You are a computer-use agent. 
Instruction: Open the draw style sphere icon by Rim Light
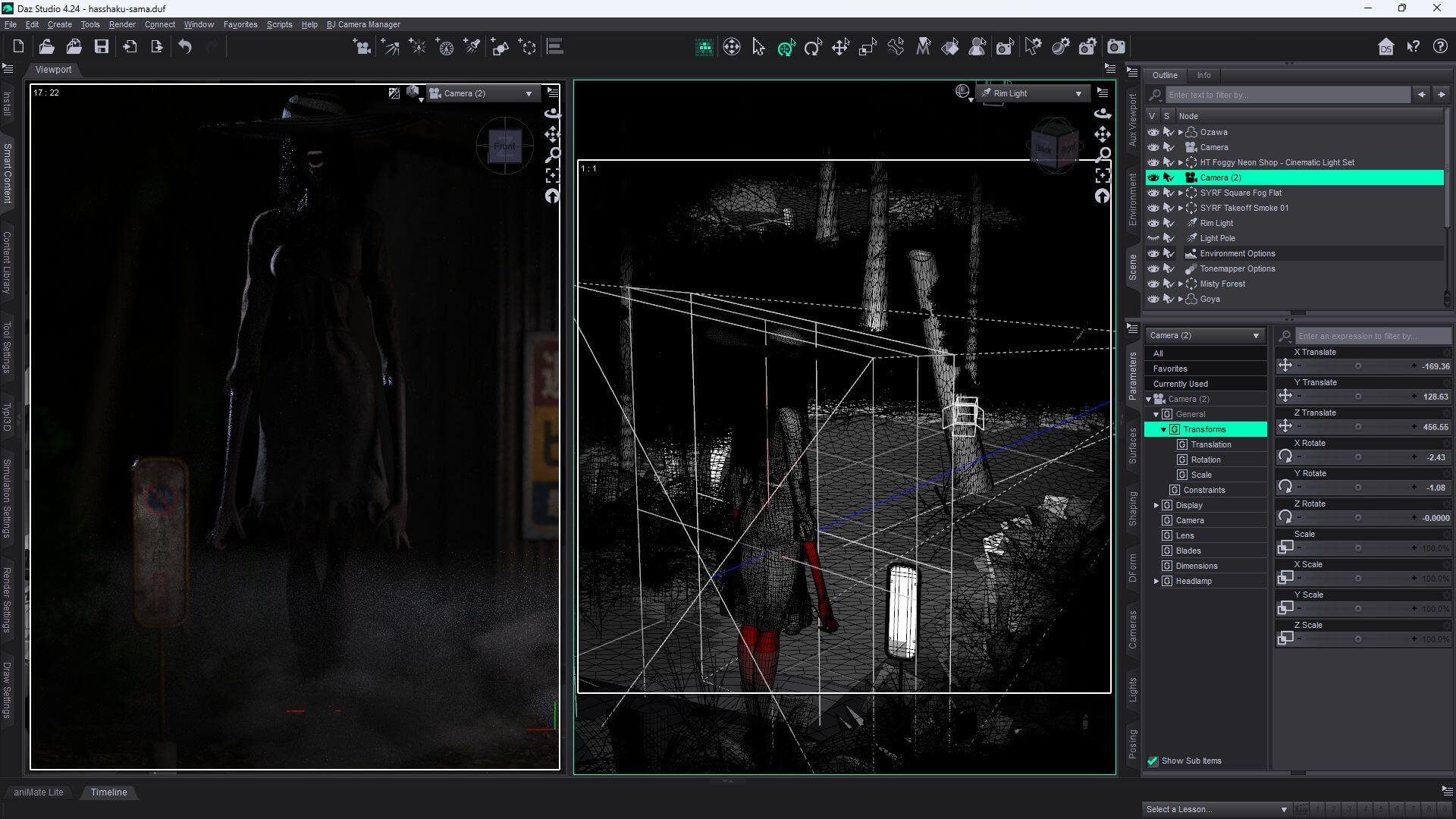(x=963, y=93)
